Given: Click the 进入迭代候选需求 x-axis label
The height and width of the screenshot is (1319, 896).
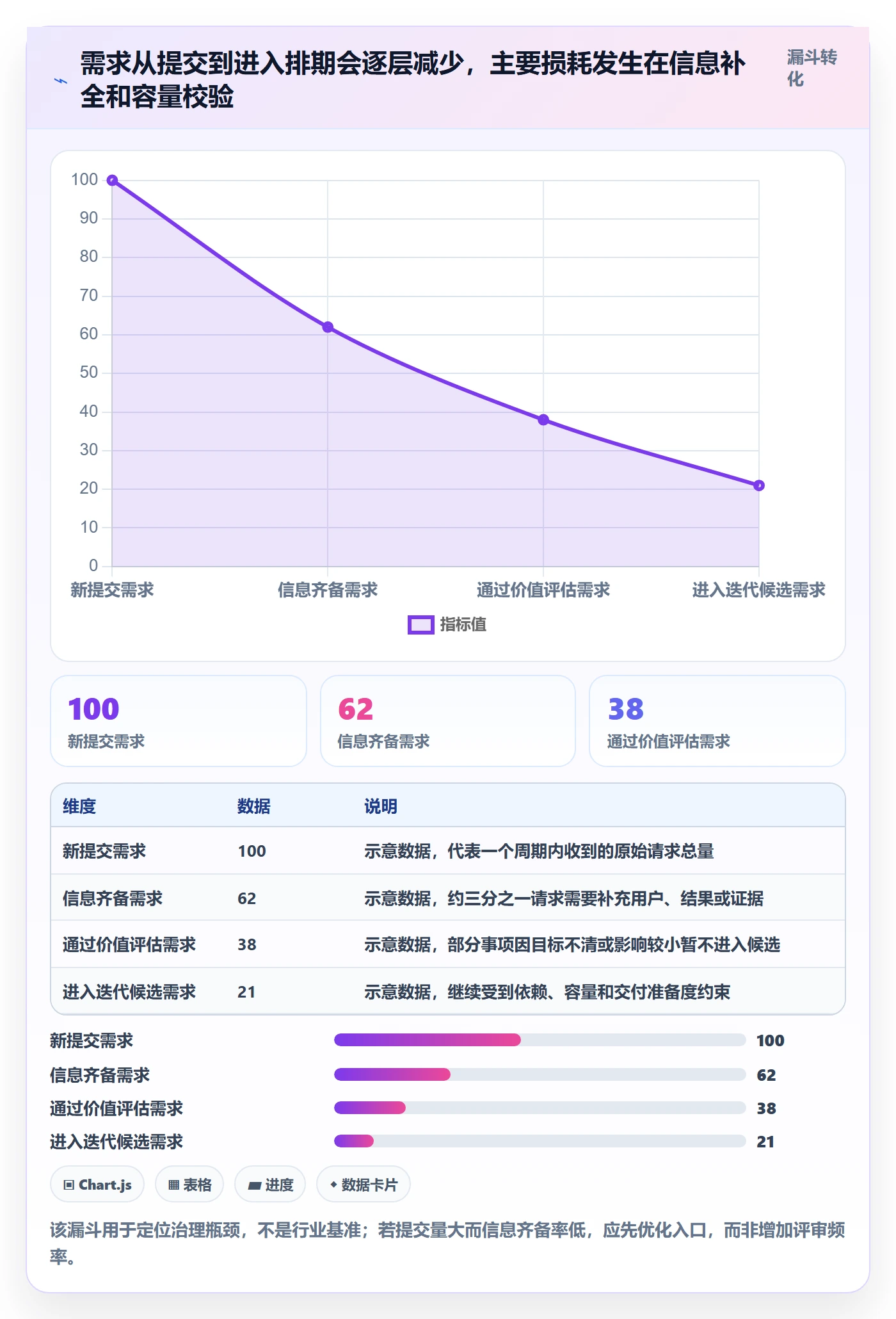Looking at the screenshot, I should coord(759,590).
